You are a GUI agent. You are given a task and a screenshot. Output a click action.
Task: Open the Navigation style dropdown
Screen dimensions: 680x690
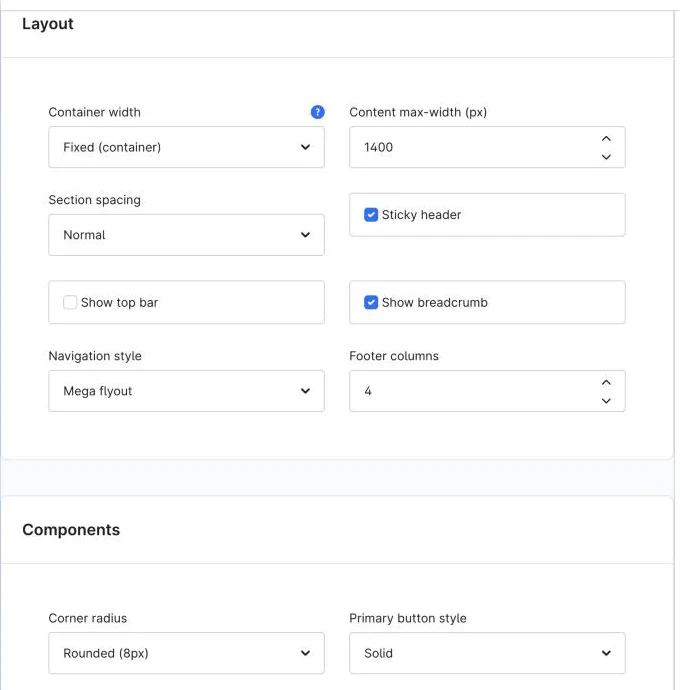click(x=186, y=391)
